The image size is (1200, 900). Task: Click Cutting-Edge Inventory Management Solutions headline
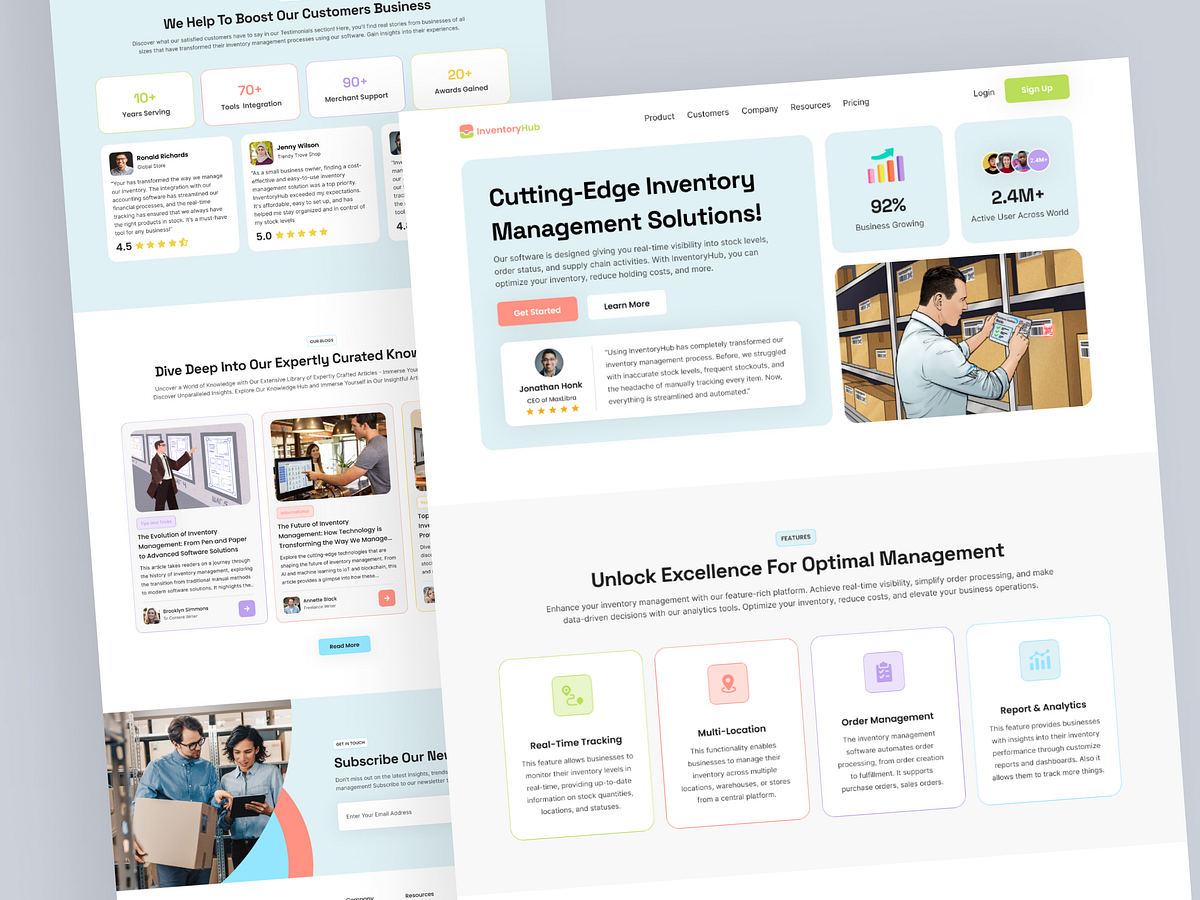(x=625, y=204)
